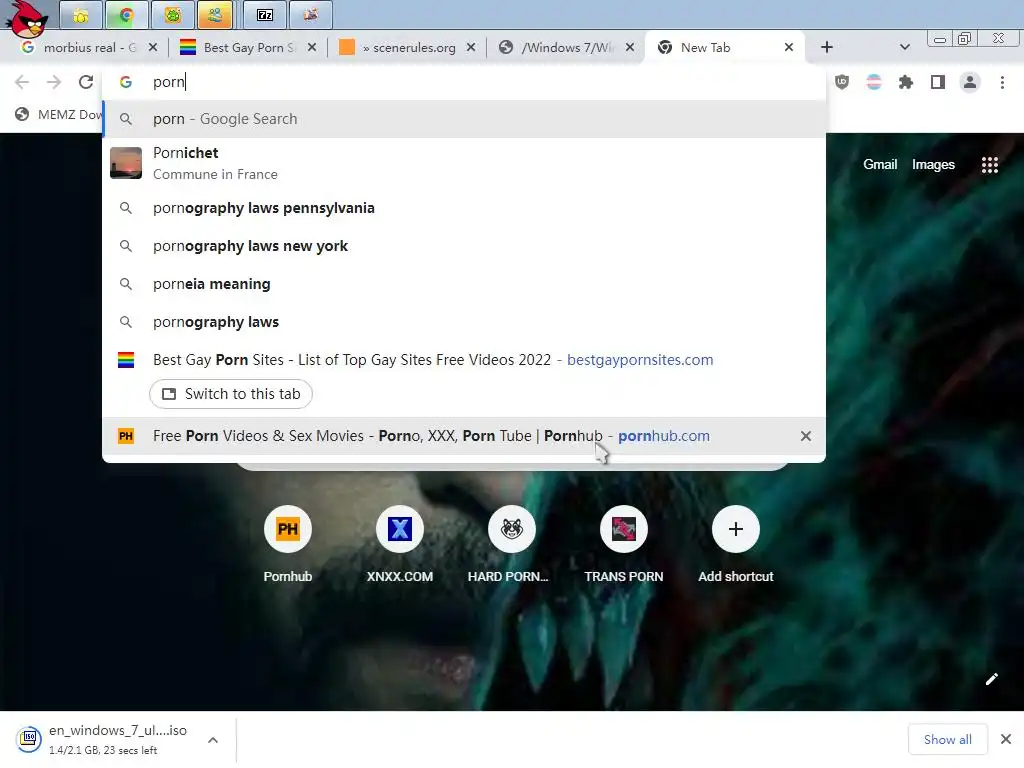This screenshot has height=768, width=1024.
Task: Click the customize page pencil icon
Action: [991, 679]
